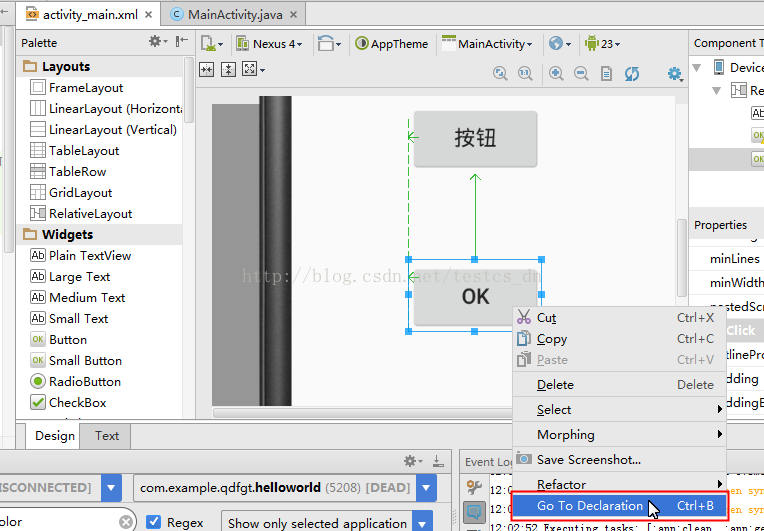This screenshot has width=764, height=531.
Task: Click the toggle viewport render mode icon
Action: 253,70
